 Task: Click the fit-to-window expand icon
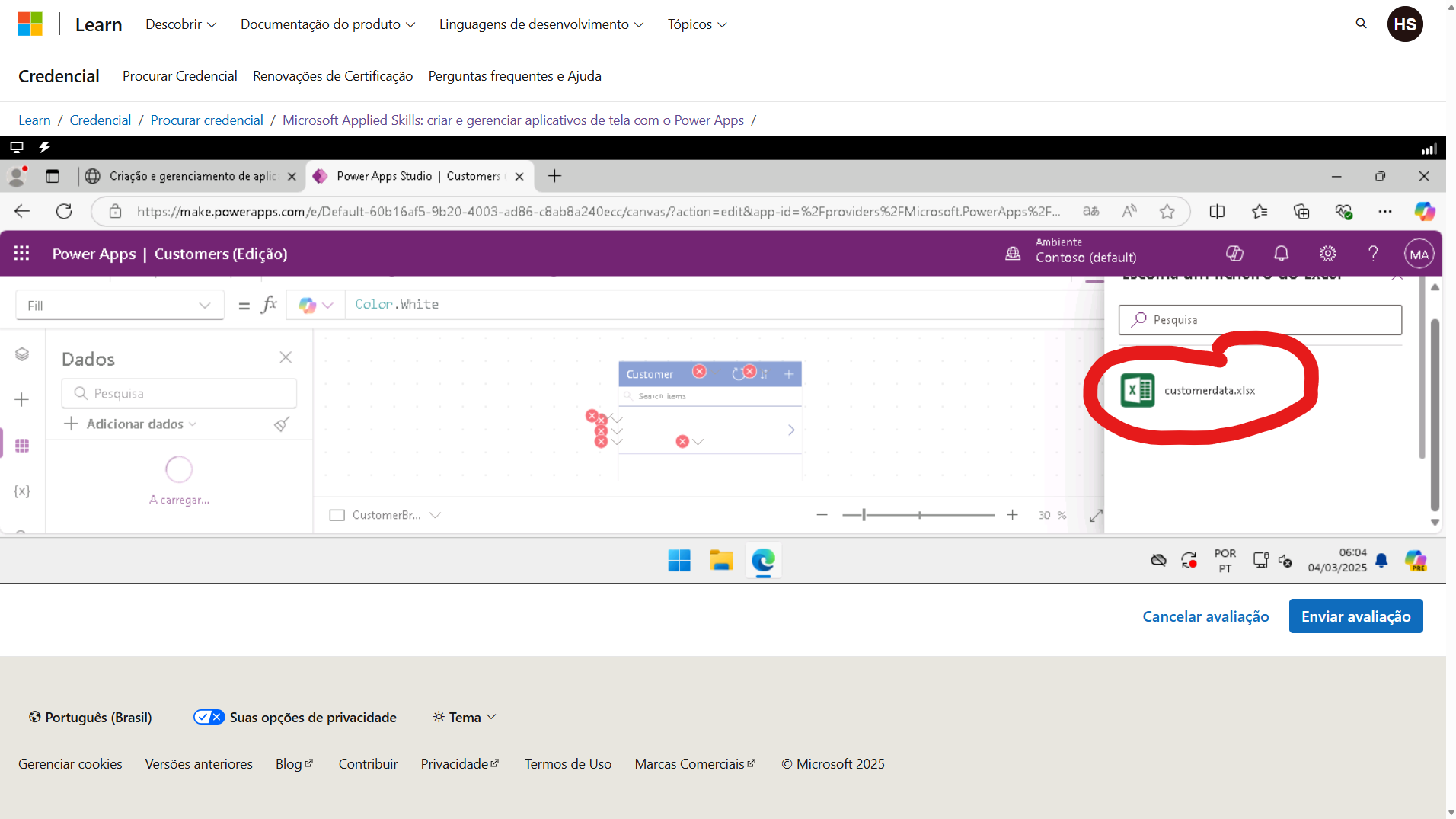click(1096, 516)
